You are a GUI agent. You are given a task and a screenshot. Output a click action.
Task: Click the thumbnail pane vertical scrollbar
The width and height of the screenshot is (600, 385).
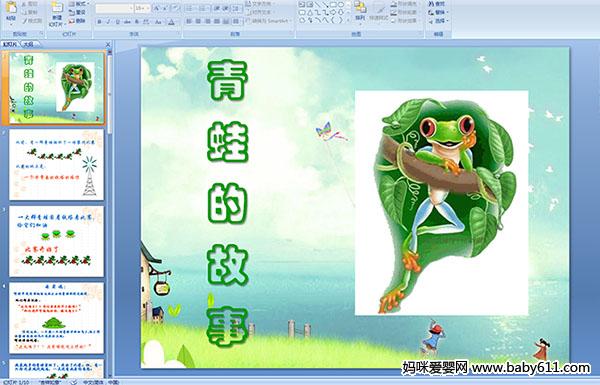click(110, 214)
